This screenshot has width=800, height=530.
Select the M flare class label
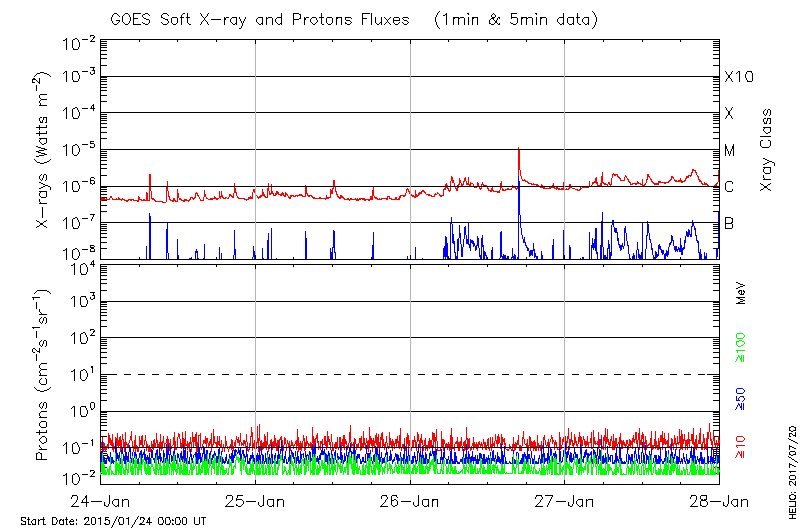point(730,151)
